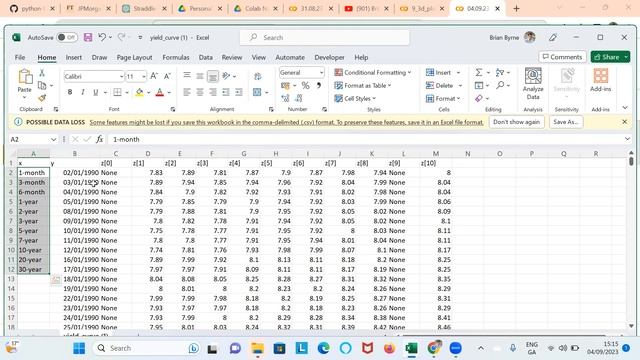Expand Format as Table menu

363,86
